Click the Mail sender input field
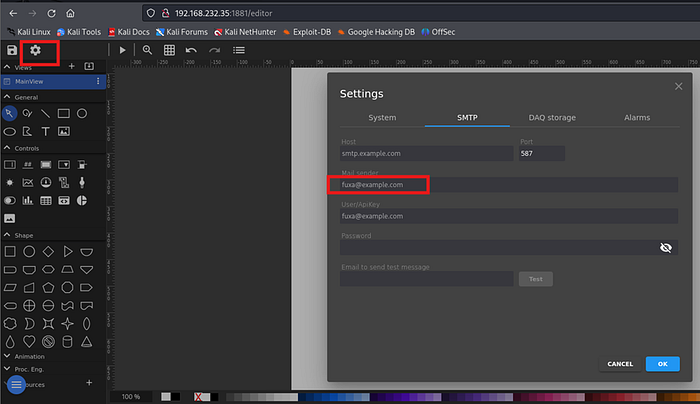Screen dimensions: 700x404 pos(509,185)
